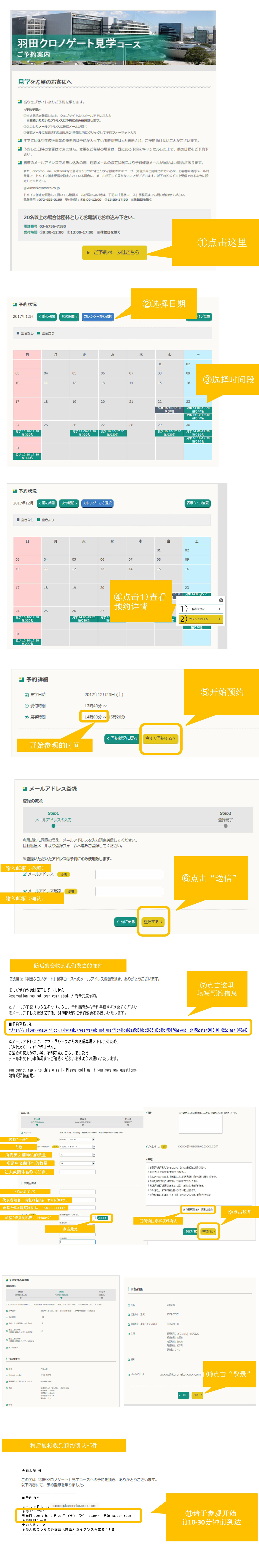
Task: Pick the 見学 slot on Sunday 31 in upper calendar
Action: 27,456
